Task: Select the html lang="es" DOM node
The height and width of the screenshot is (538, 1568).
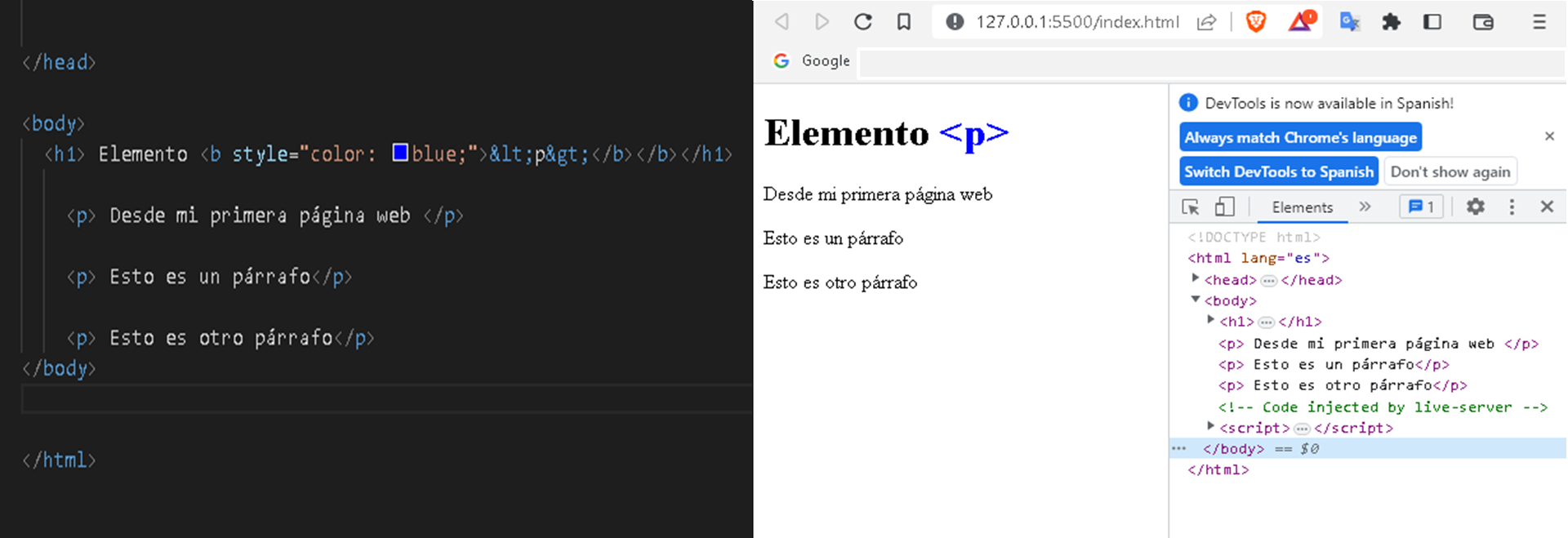Action: [1258, 258]
